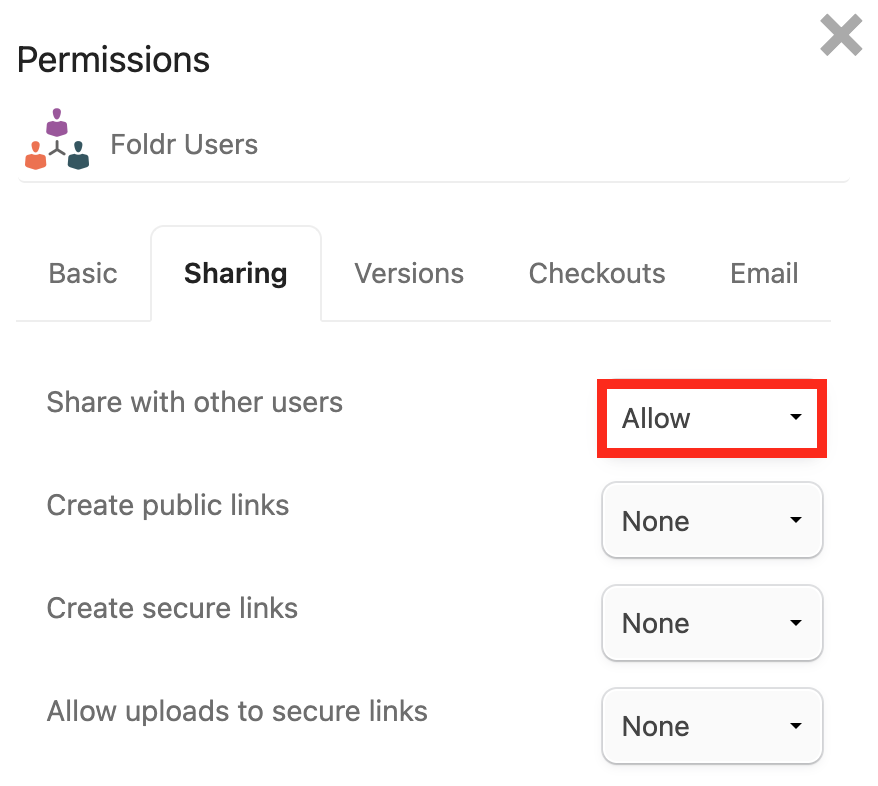Click the Share with other users label
This screenshot has height=786, width=878.
pyautogui.click(x=195, y=403)
